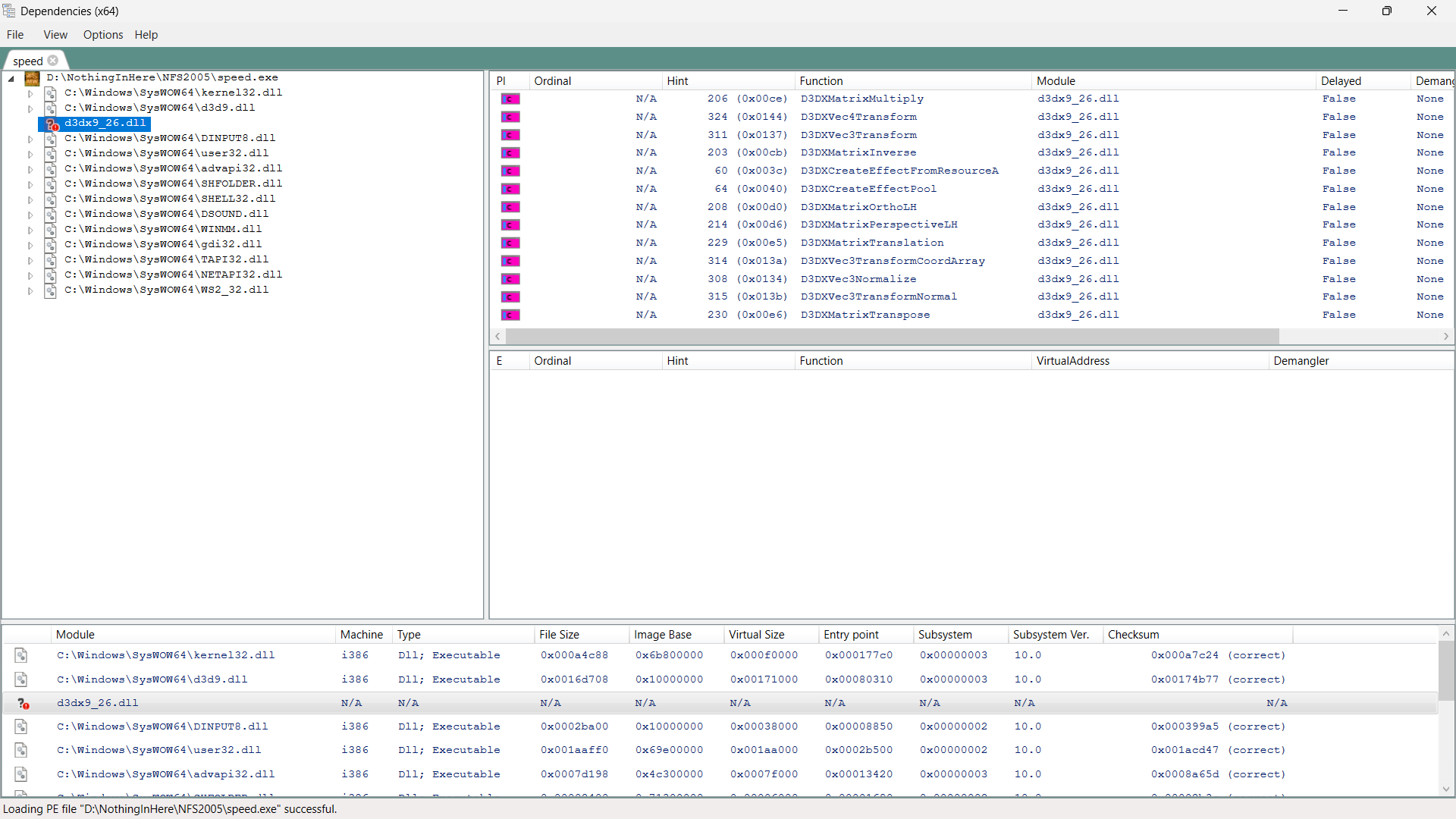Click the import icon for D3DXMatrixPerspectiveLH
This screenshot has width=1456, height=819.
click(x=510, y=225)
